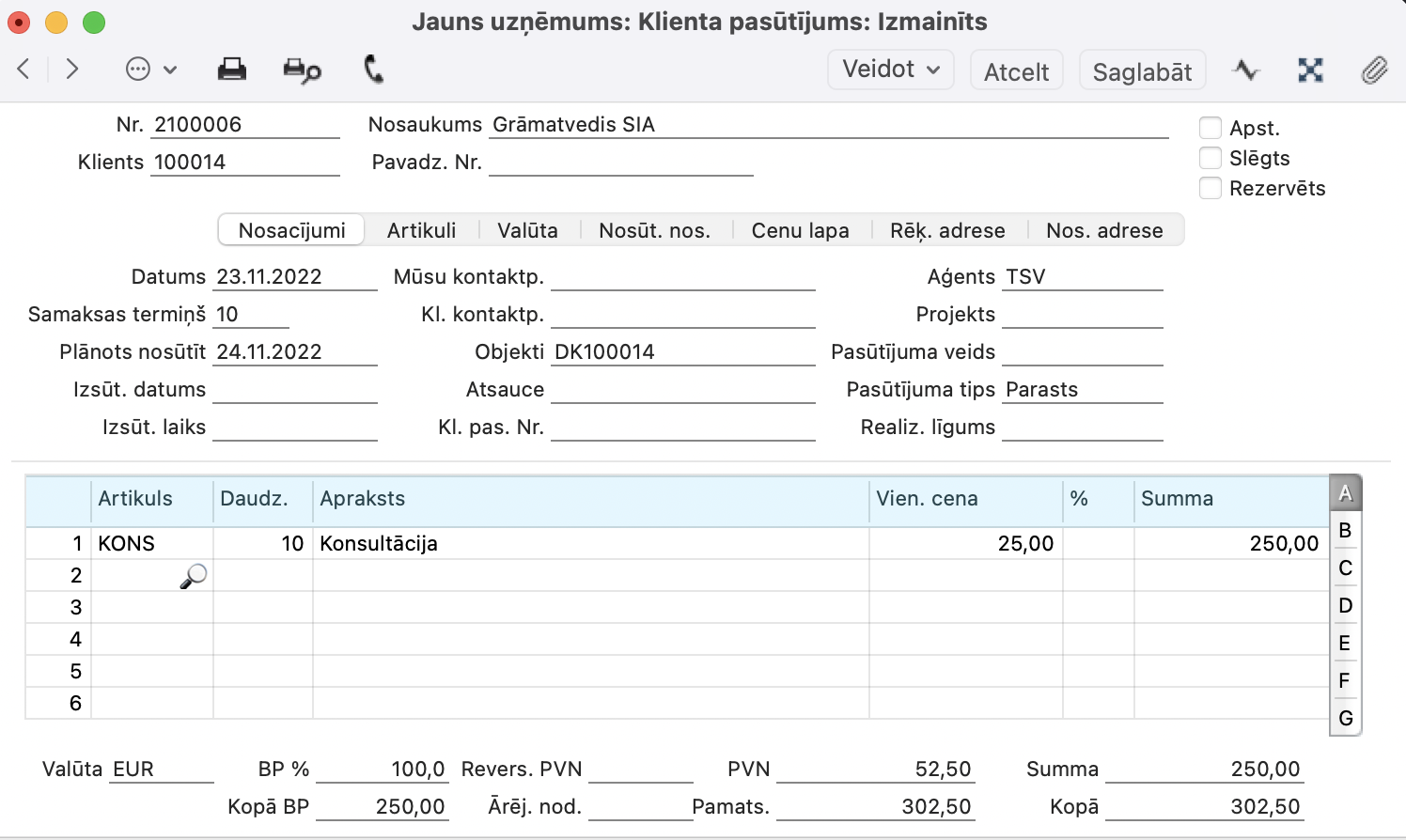The image size is (1406, 840).
Task: Click the activity pulse icon
Action: [x=1246, y=70]
